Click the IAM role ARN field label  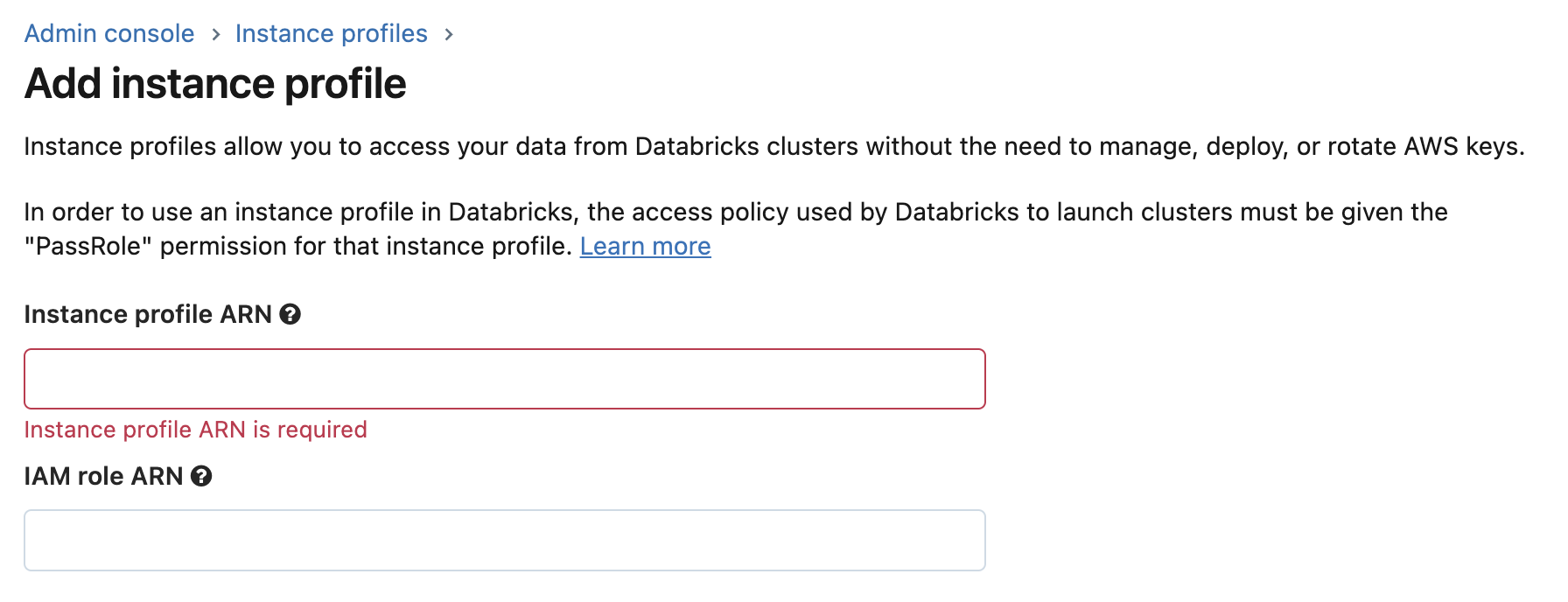pos(103,476)
